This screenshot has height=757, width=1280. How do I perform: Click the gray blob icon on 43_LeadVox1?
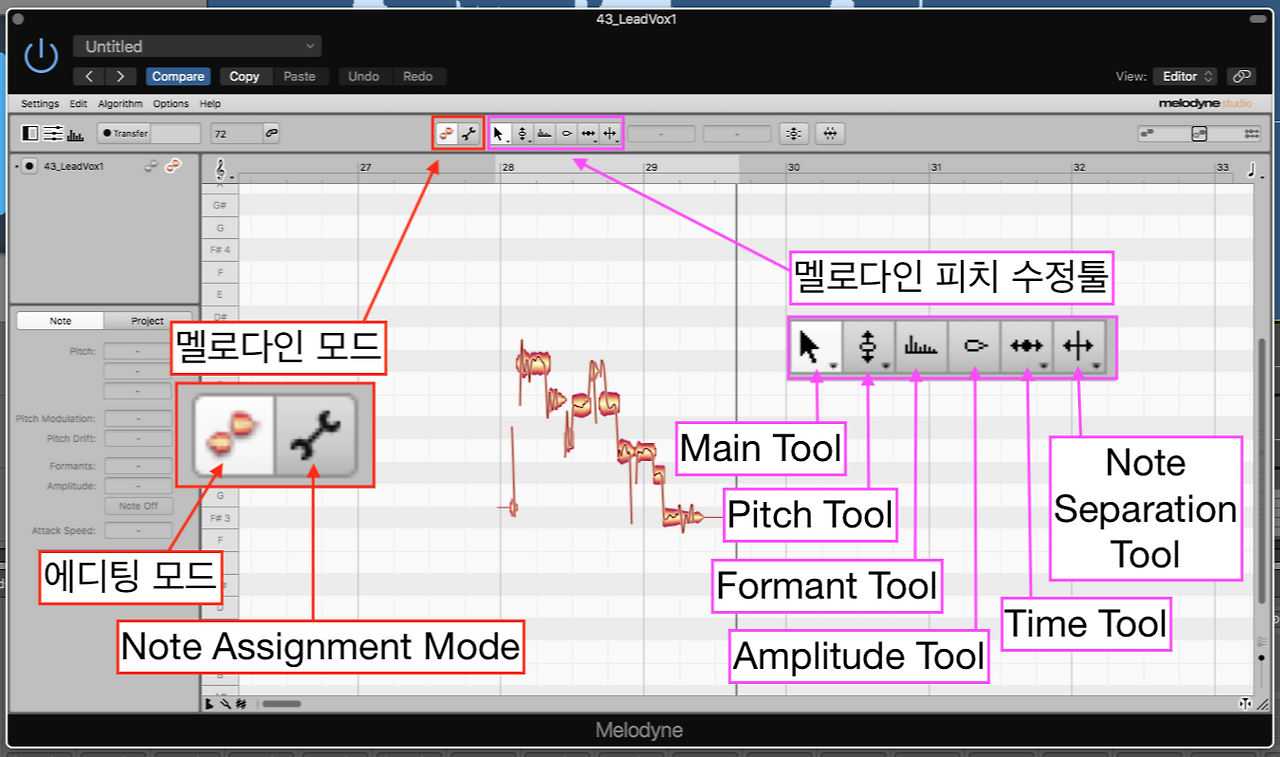[x=151, y=166]
